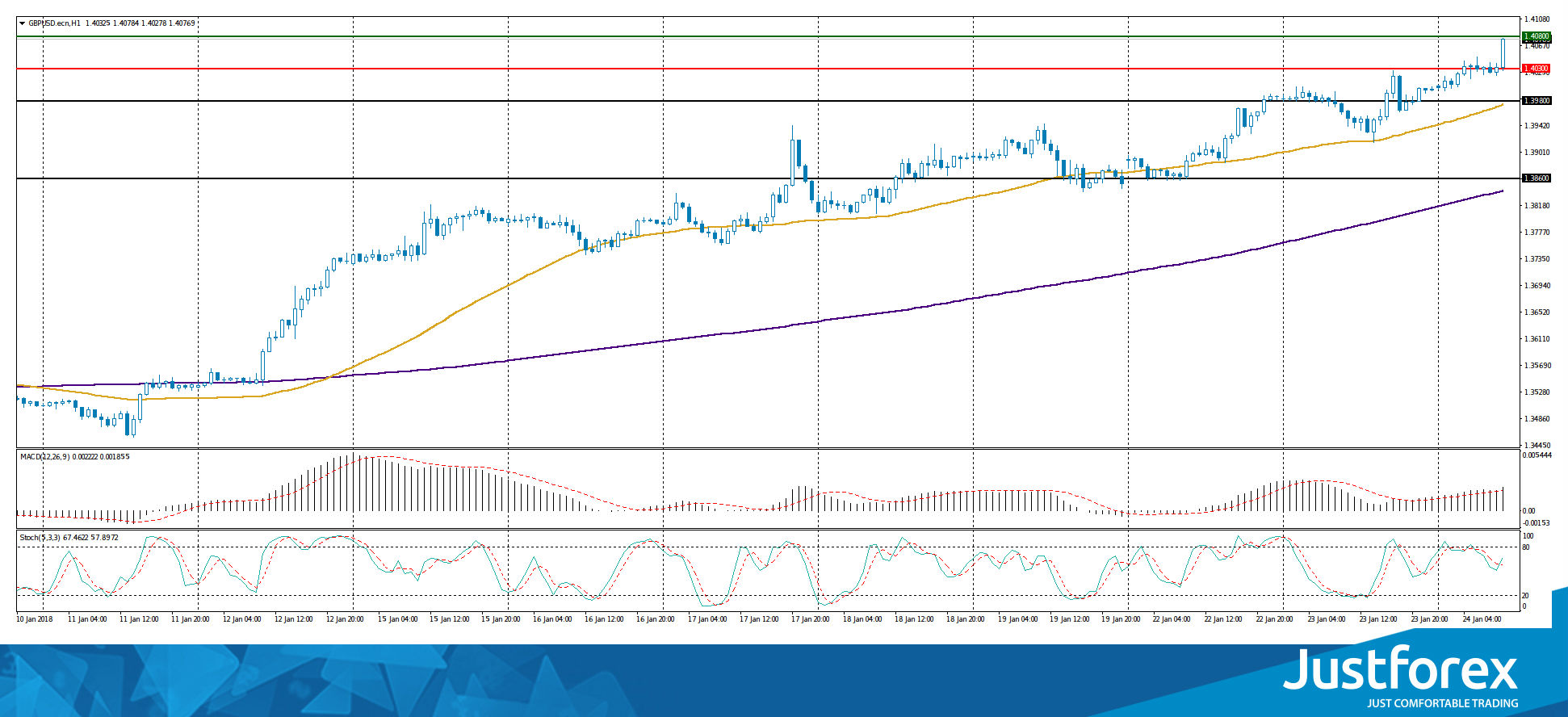Screen dimensions: 1568x717
Task: Click the 1.41080 price axis value
Action: point(1537,19)
